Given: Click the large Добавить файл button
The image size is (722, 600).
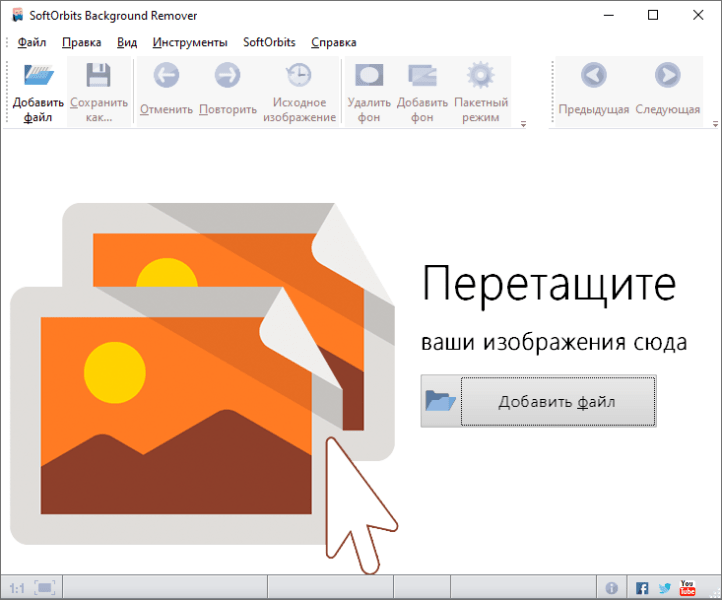Looking at the screenshot, I should pyautogui.click(x=557, y=402).
